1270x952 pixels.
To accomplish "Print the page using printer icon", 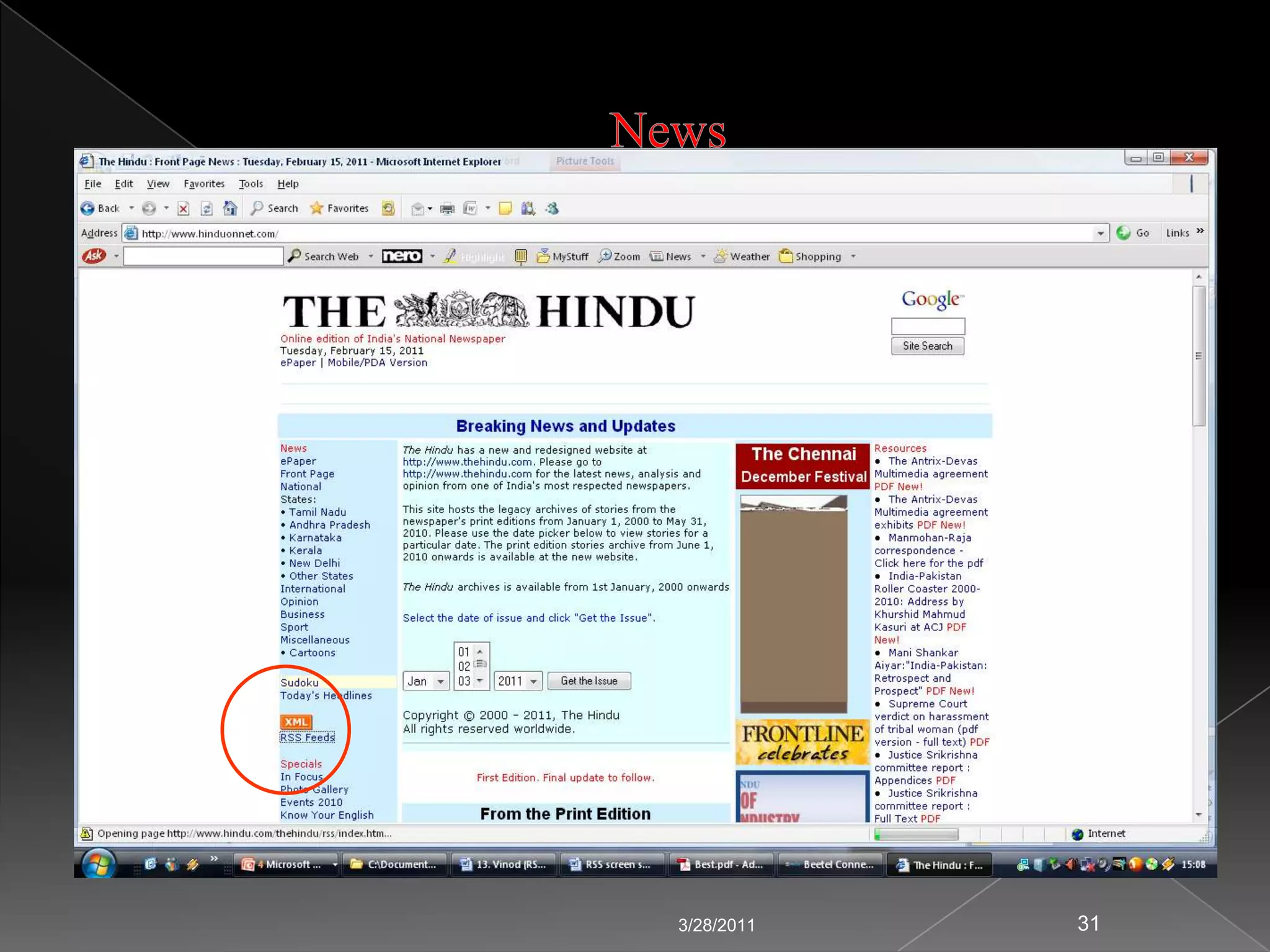I will [446, 209].
